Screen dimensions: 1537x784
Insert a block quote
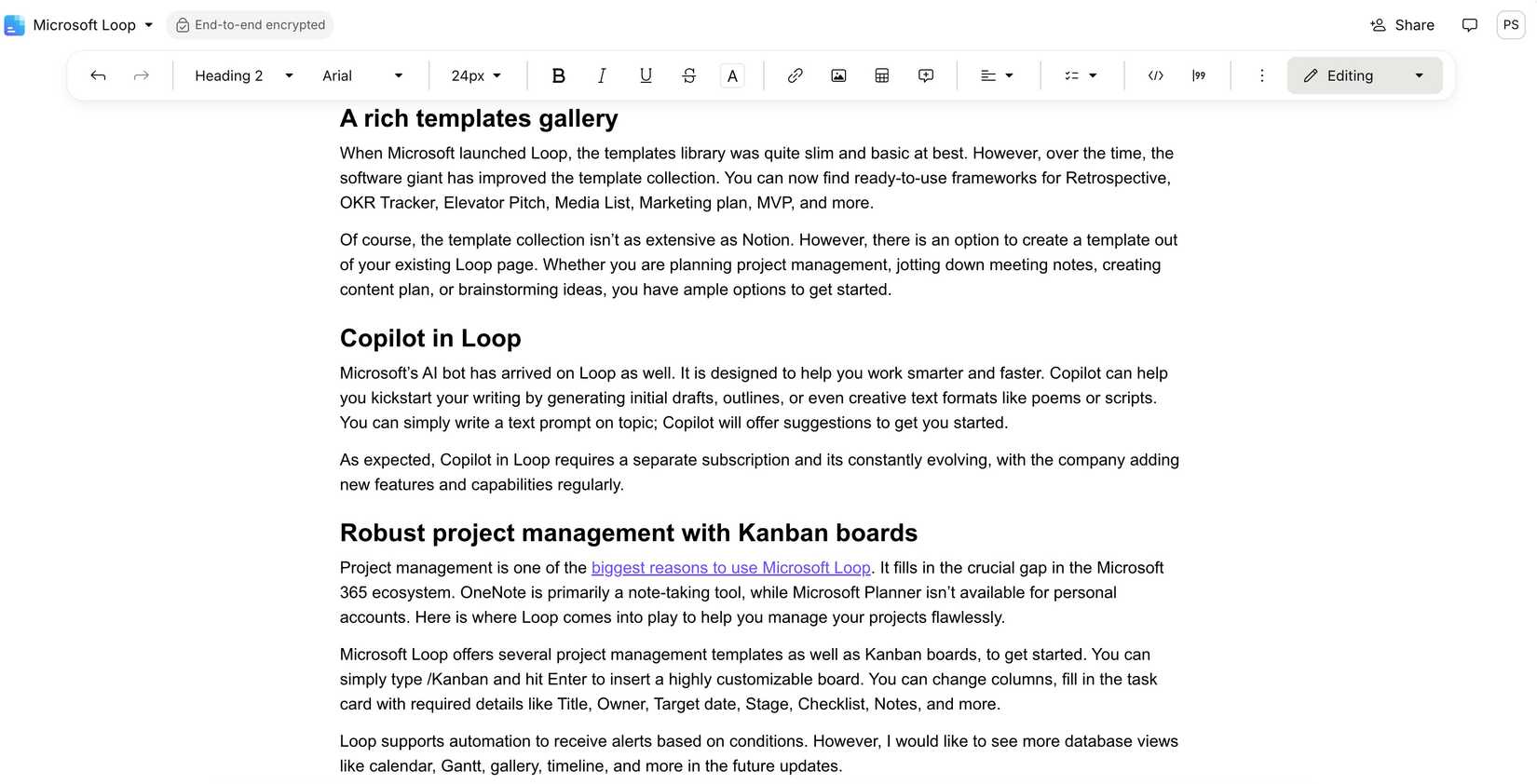point(1199,75)
